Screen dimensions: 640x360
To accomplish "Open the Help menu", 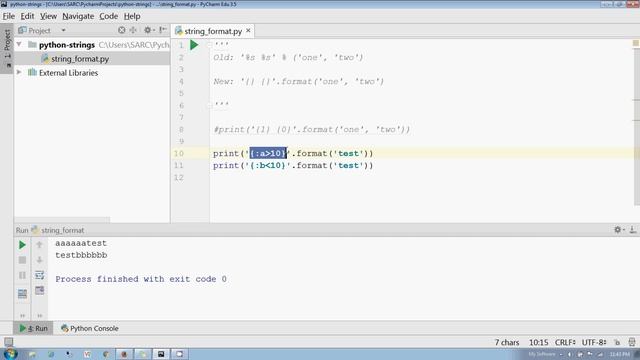I will coord(132,16).
